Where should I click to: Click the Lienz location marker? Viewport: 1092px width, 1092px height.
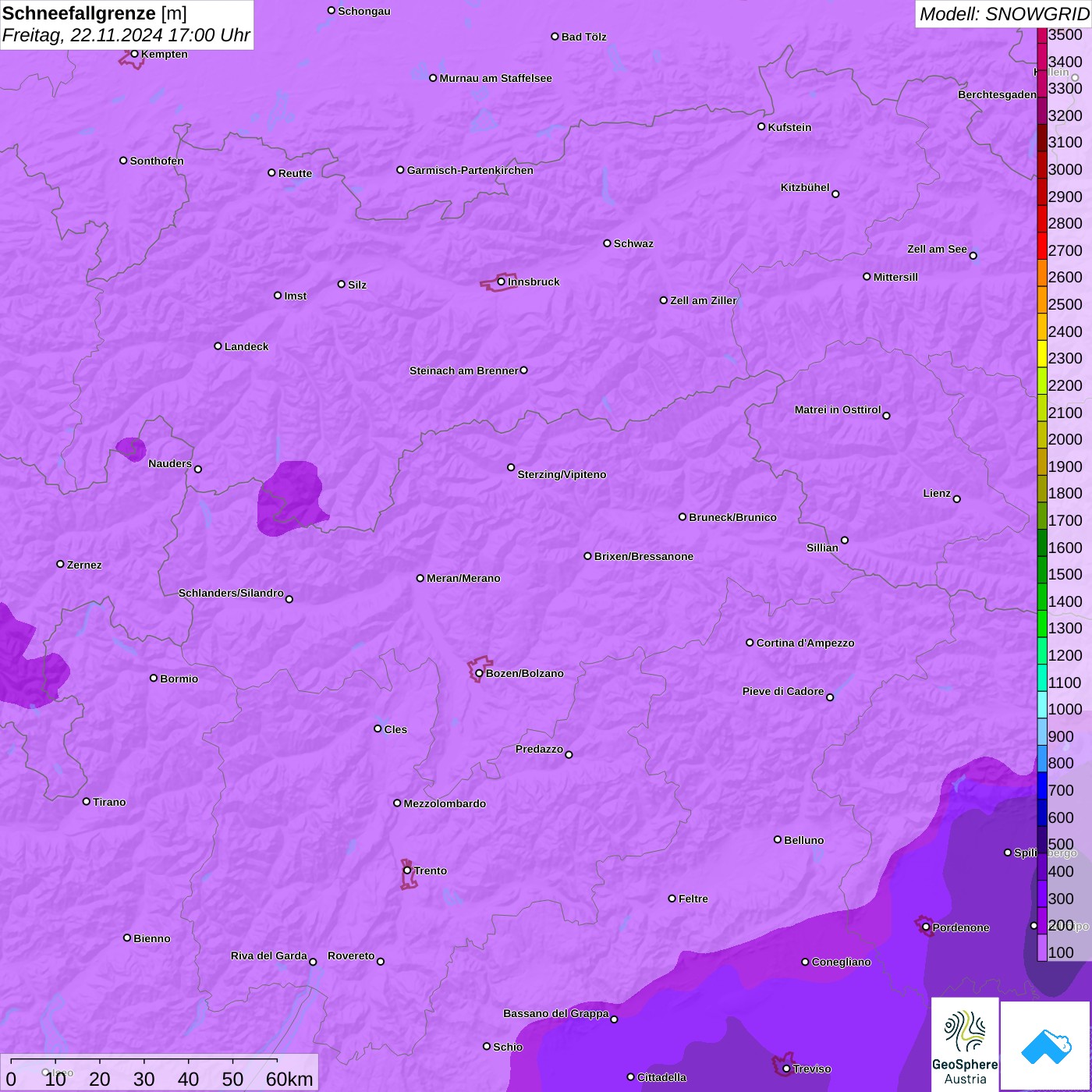(957, 499)
